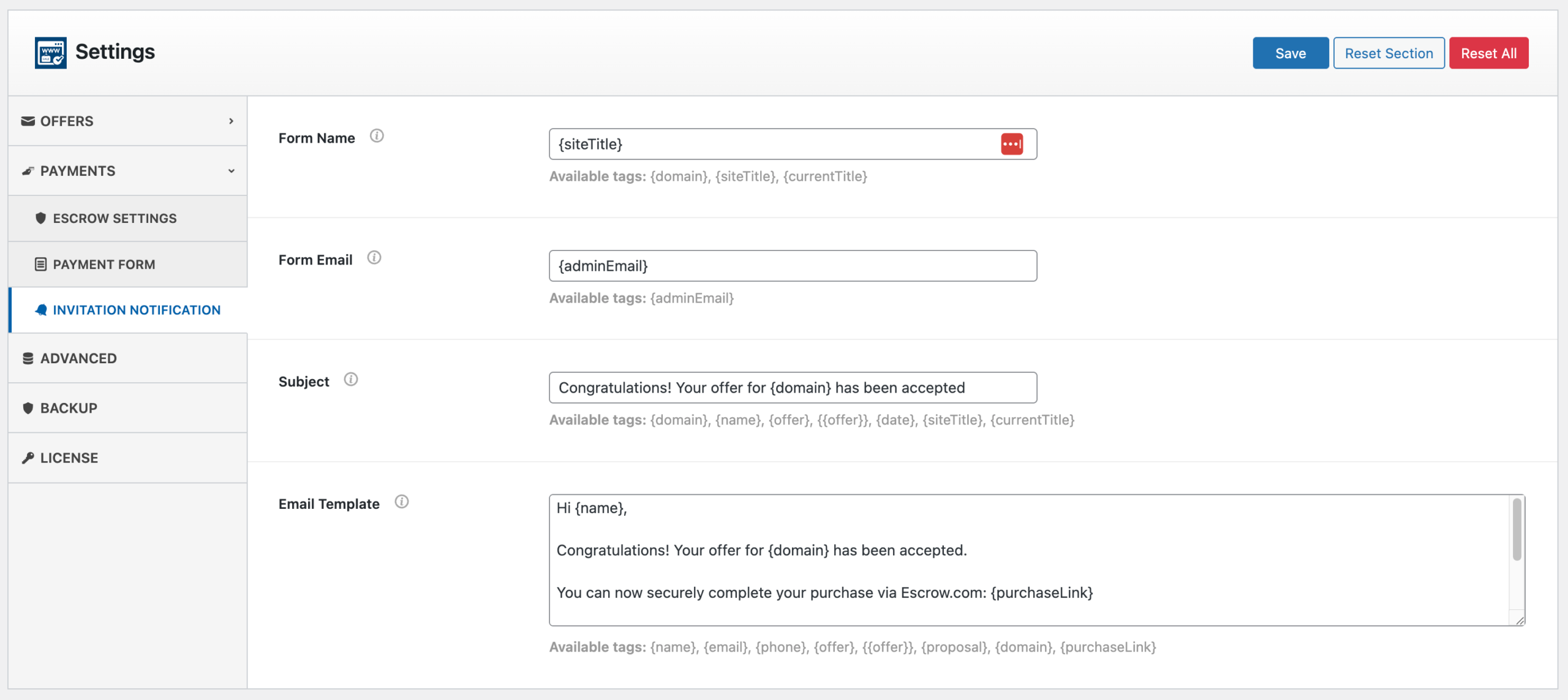1568x700 pixels.
Task: Click the bell icon for Invitation Notification
Action: [x=41, y=310]
